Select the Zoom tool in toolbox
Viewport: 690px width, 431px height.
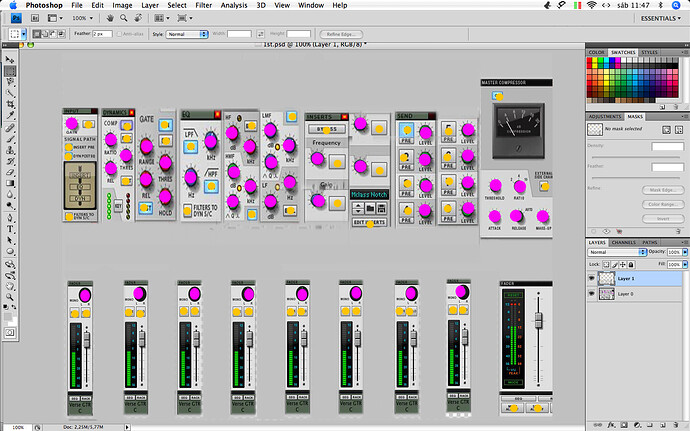10,297
